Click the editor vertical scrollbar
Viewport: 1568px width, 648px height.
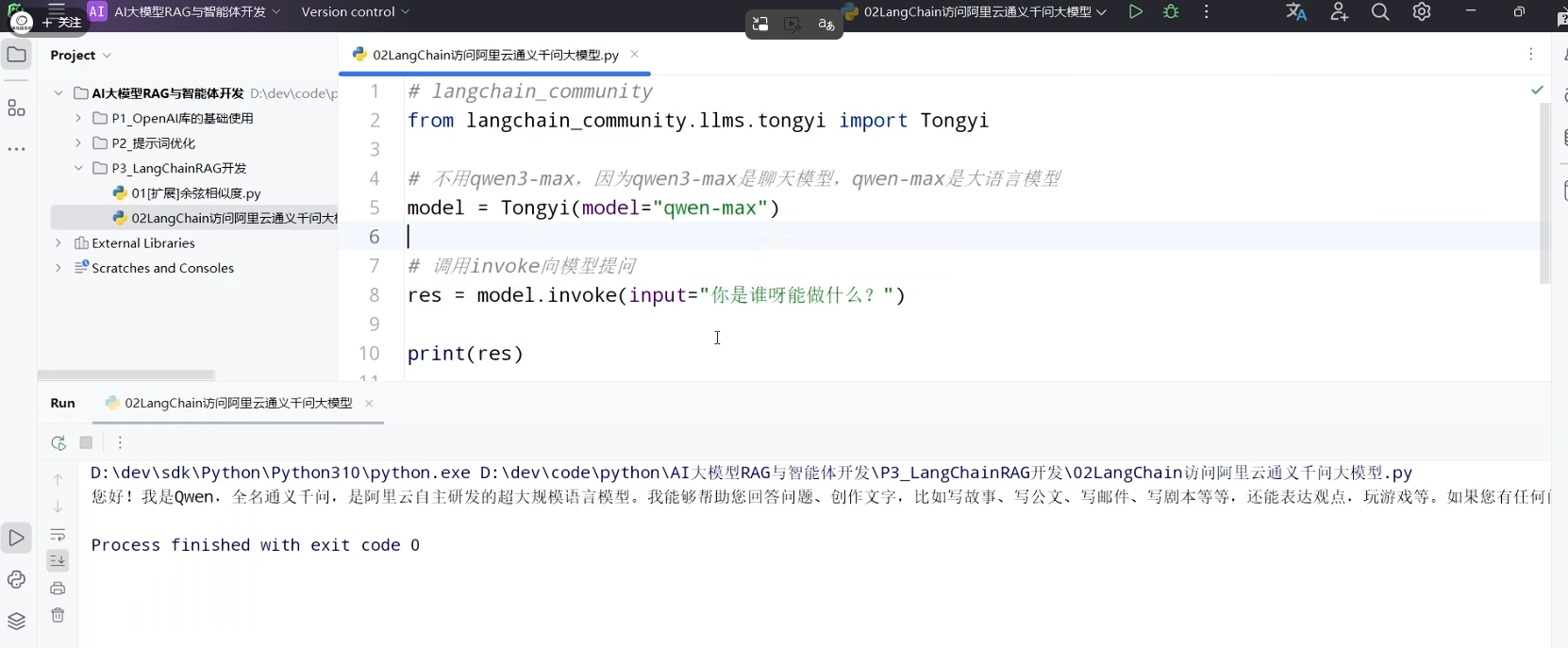click(1544, 193)
